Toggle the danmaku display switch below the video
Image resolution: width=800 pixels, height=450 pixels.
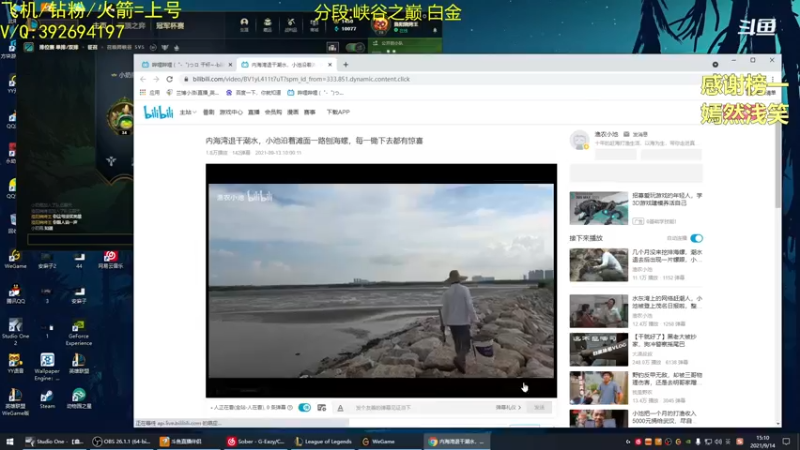click(305, 407)
